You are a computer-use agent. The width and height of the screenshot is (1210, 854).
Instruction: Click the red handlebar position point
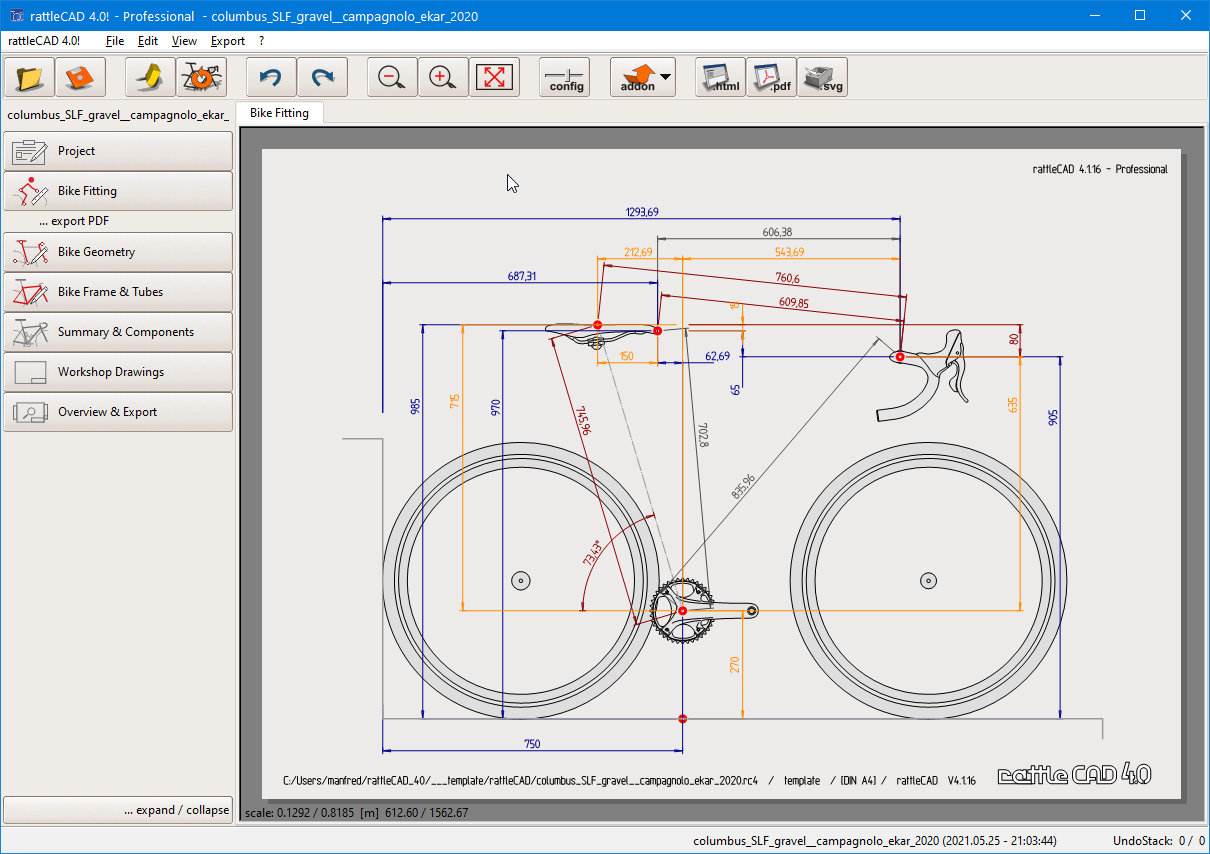pos(900,356)
